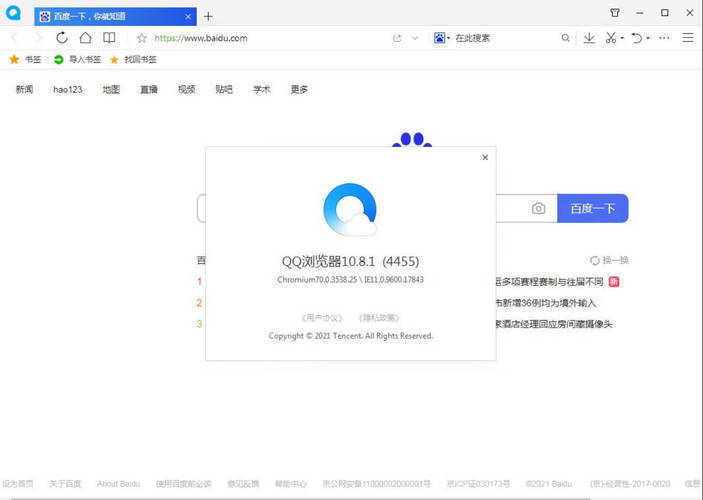Expand the undo closed-tab dropdown arrow
703x500 pixels.
pyautogui.click(x=648, y=38)
